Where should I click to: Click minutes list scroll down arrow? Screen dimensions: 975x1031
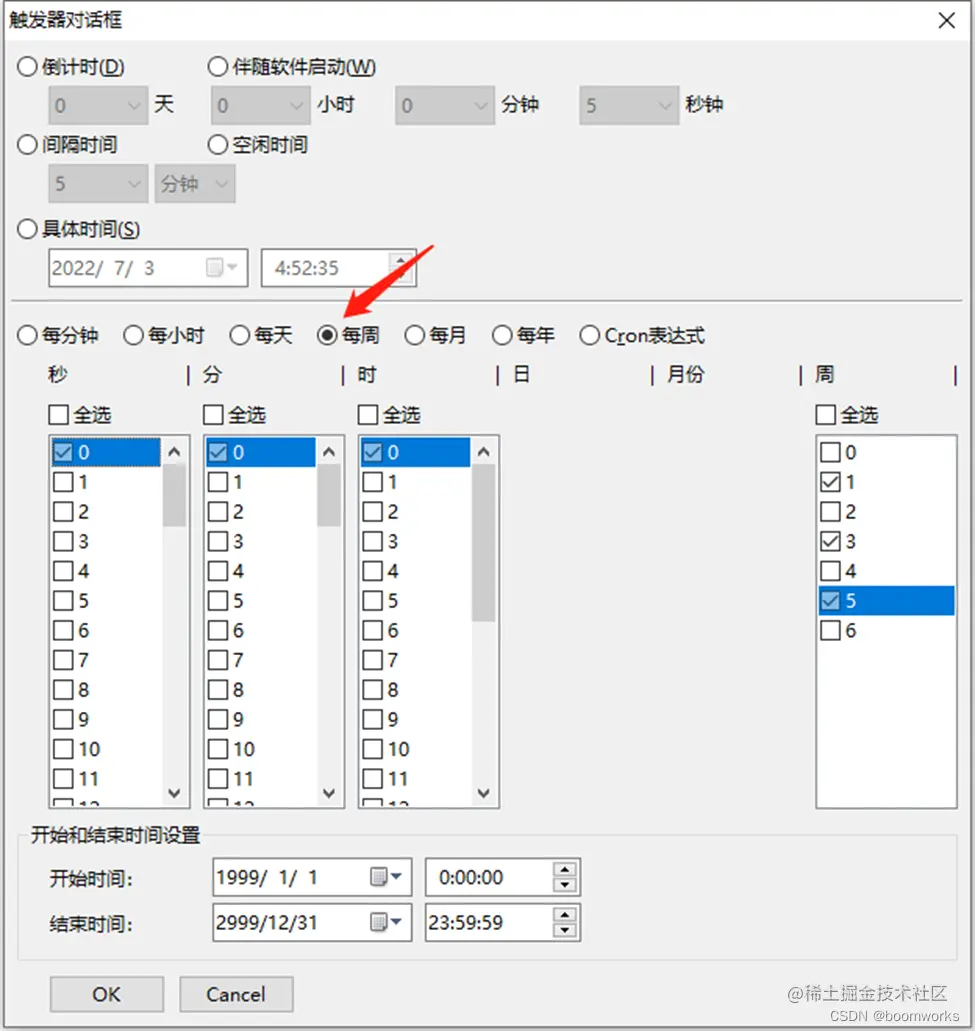pos(329,793)
